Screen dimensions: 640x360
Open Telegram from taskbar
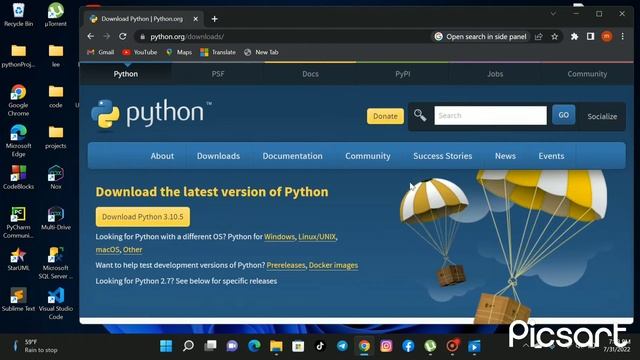[x=342, y=346]
